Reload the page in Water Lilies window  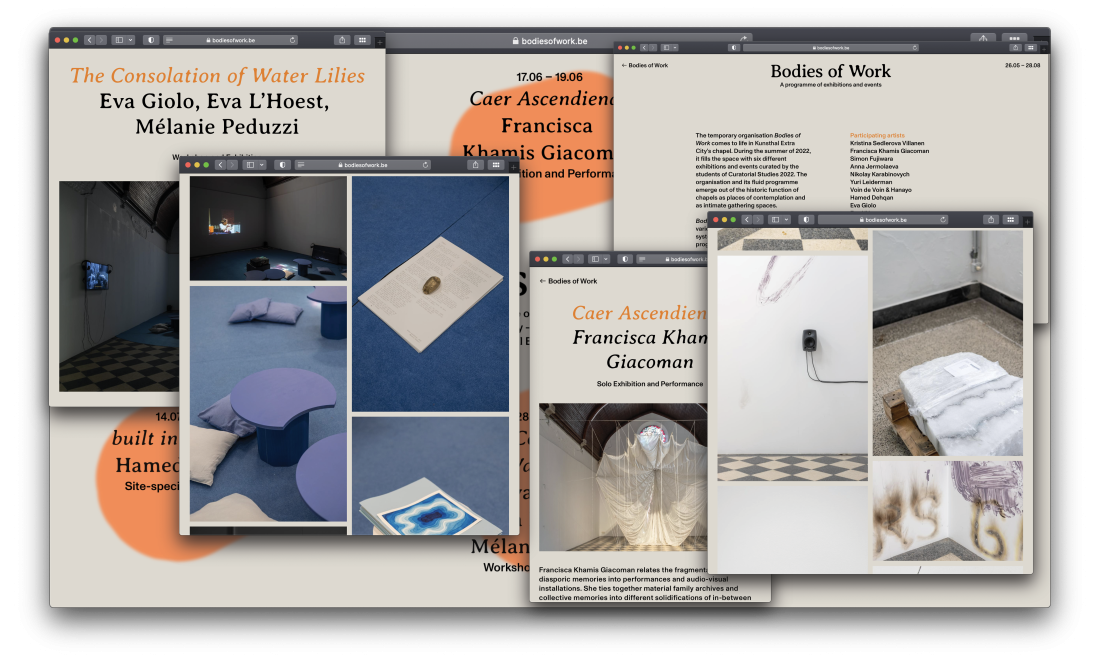point(292,40)
